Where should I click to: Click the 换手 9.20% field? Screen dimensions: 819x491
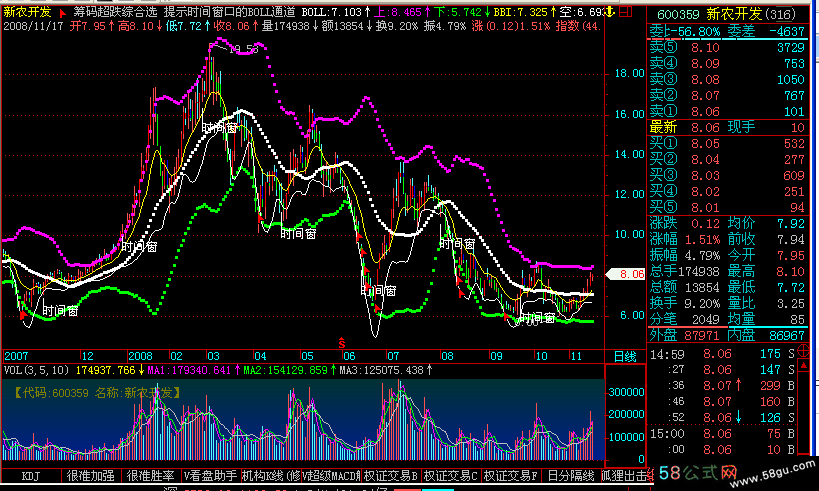click(x=684, y=303)
